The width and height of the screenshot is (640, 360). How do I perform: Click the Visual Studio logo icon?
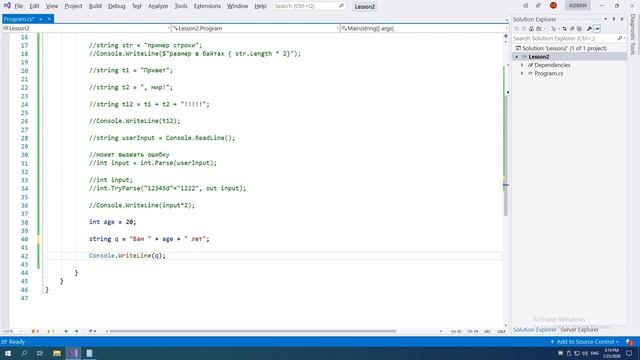pyautogui.click(x=7, y=6)
